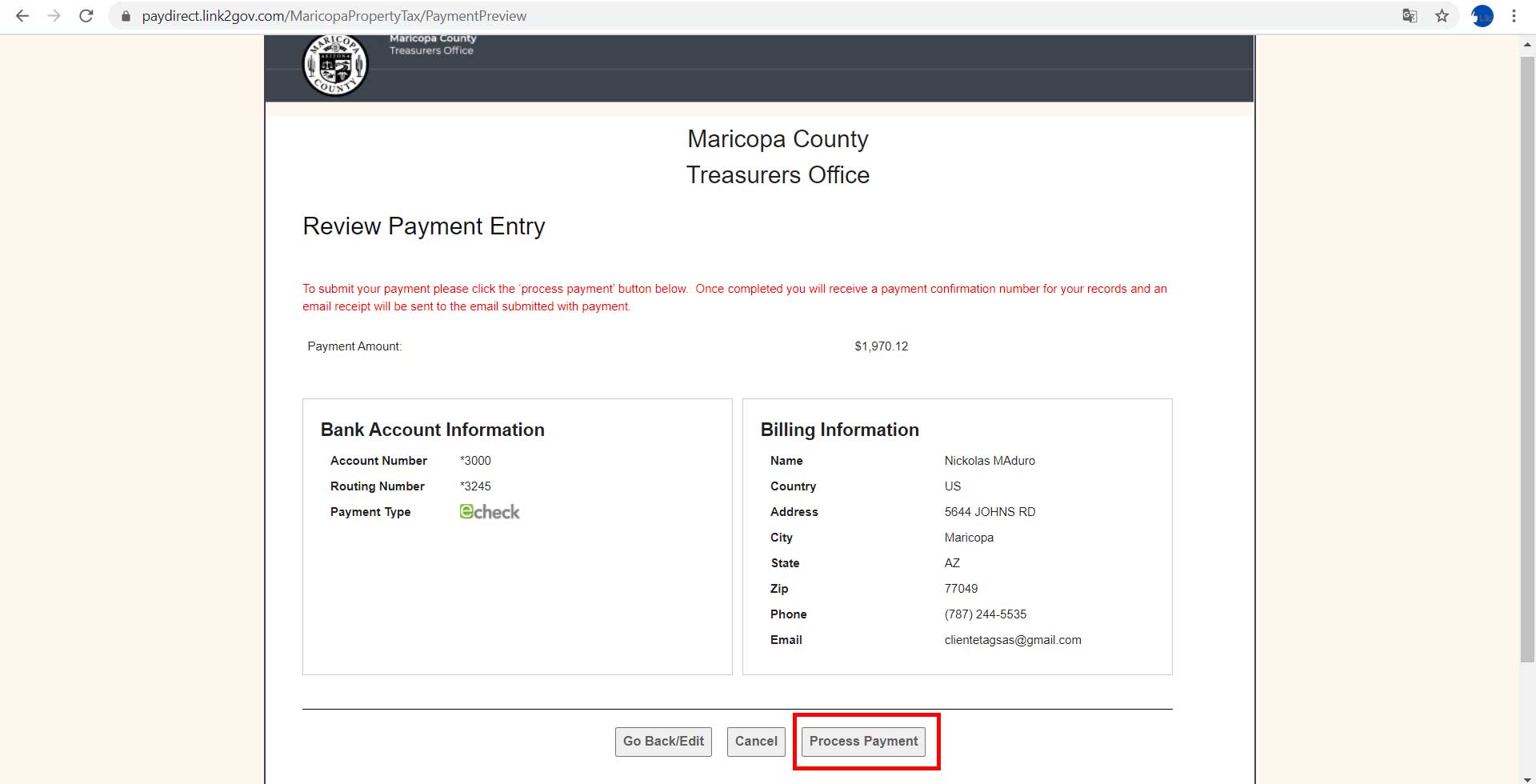Bookmark this page with the star icon
1536x784 pixels.
coord(1442,15)
